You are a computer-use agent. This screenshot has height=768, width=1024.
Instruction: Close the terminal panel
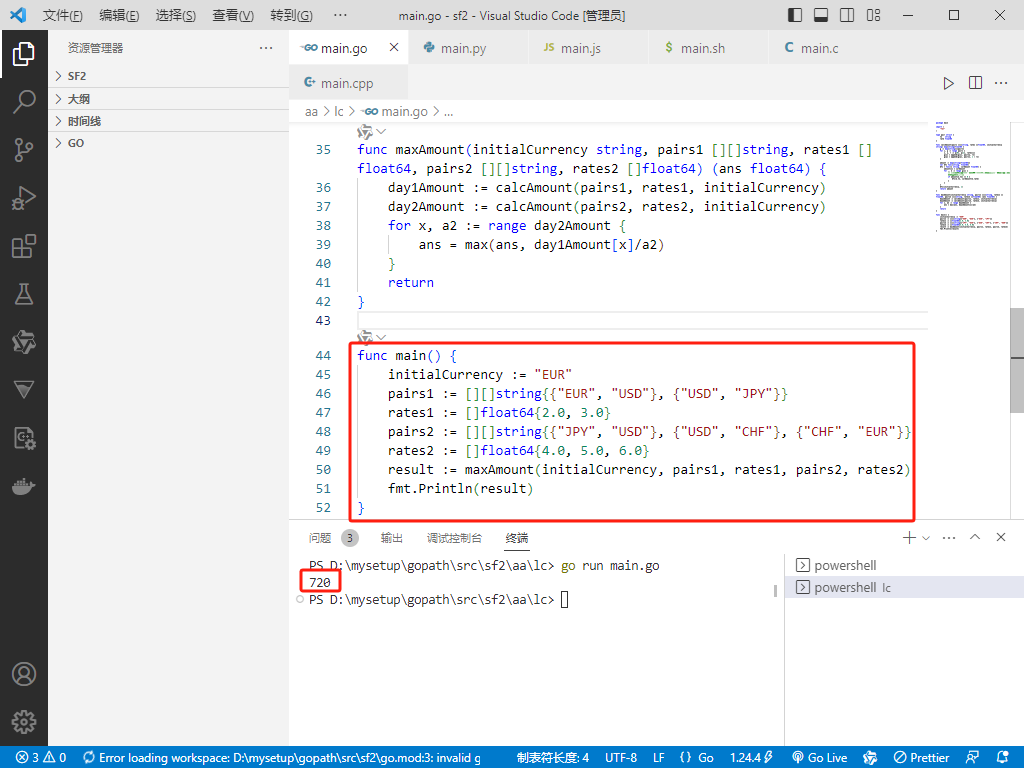[x=1000, y=537]
